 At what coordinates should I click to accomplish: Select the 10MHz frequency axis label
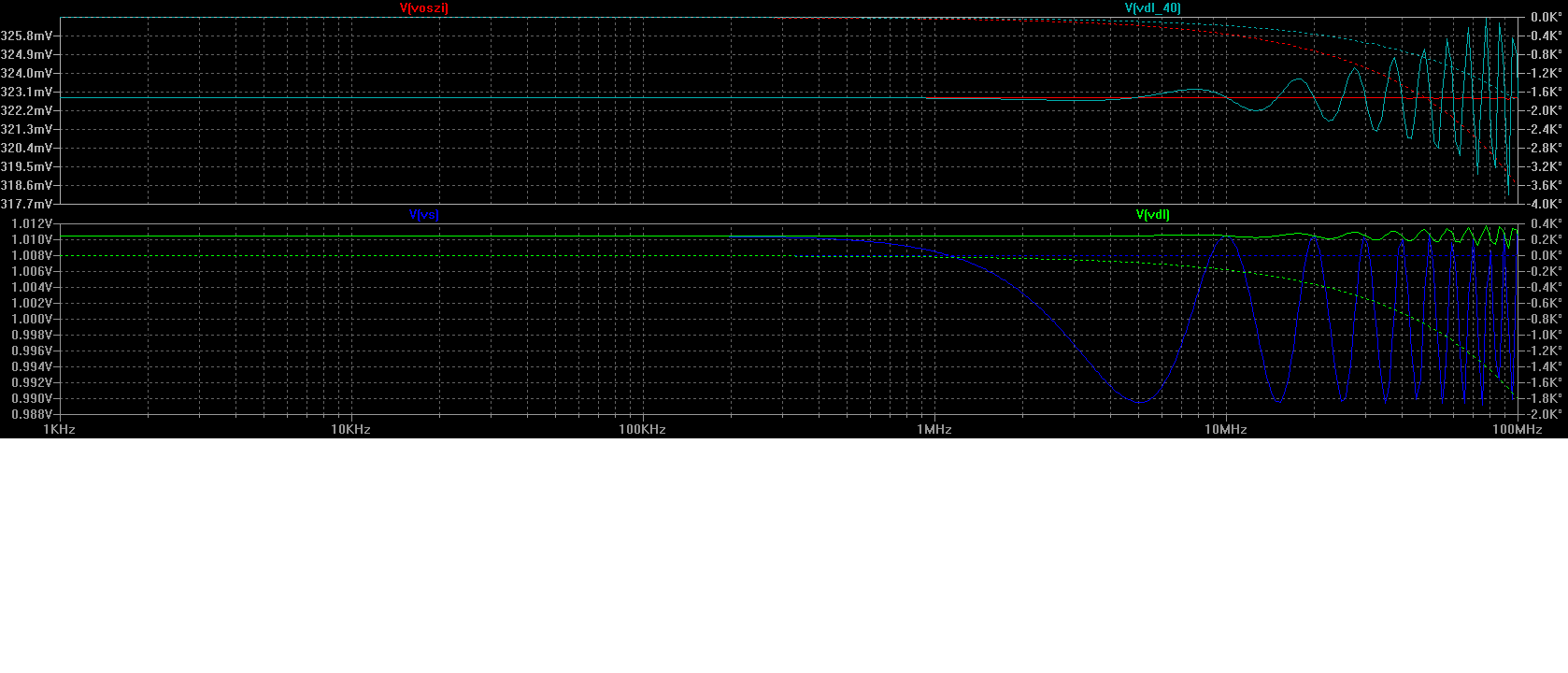[x=1225, y=429]
